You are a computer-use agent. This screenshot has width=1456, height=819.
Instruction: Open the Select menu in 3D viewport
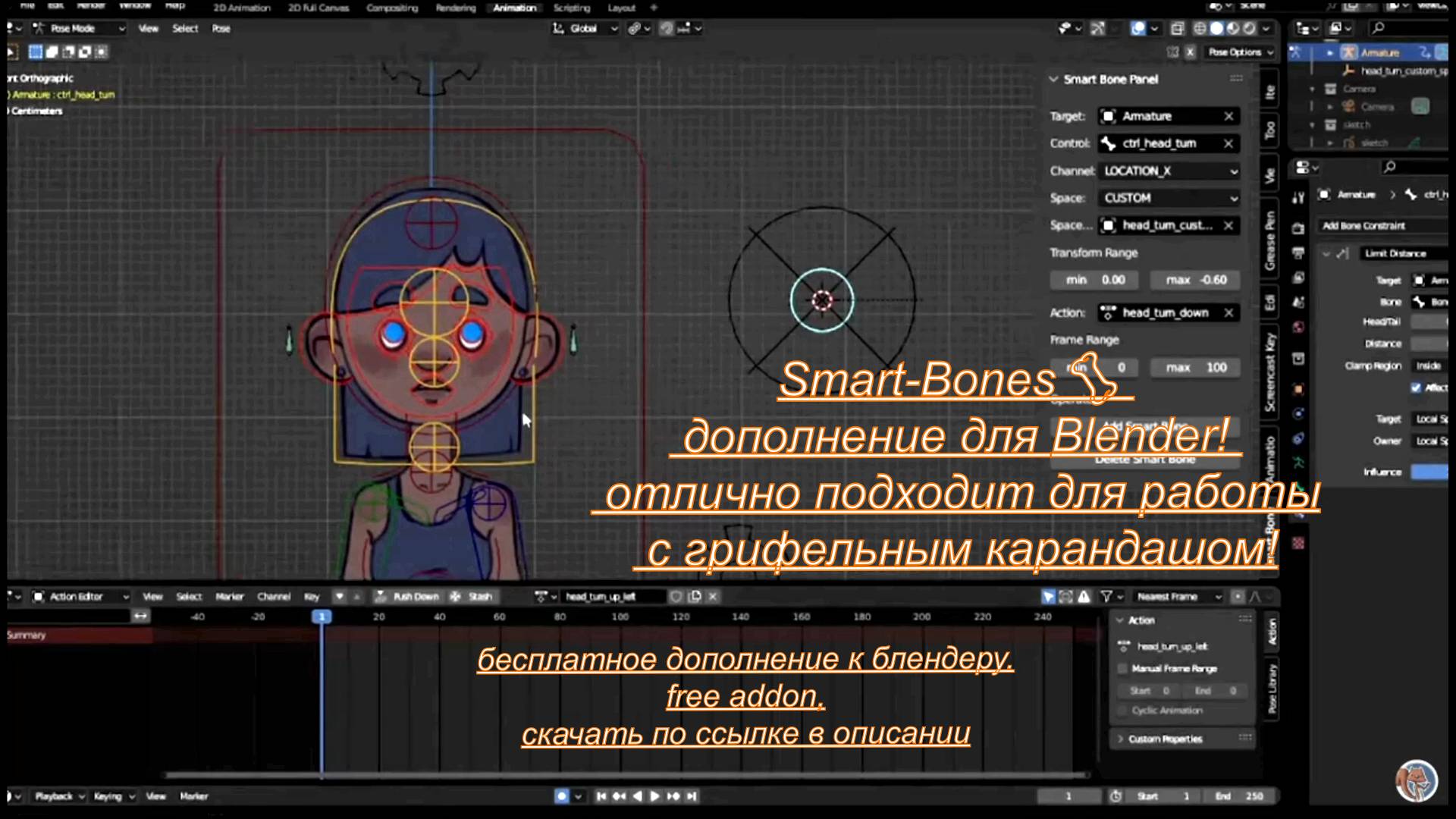tap(185, 28)
